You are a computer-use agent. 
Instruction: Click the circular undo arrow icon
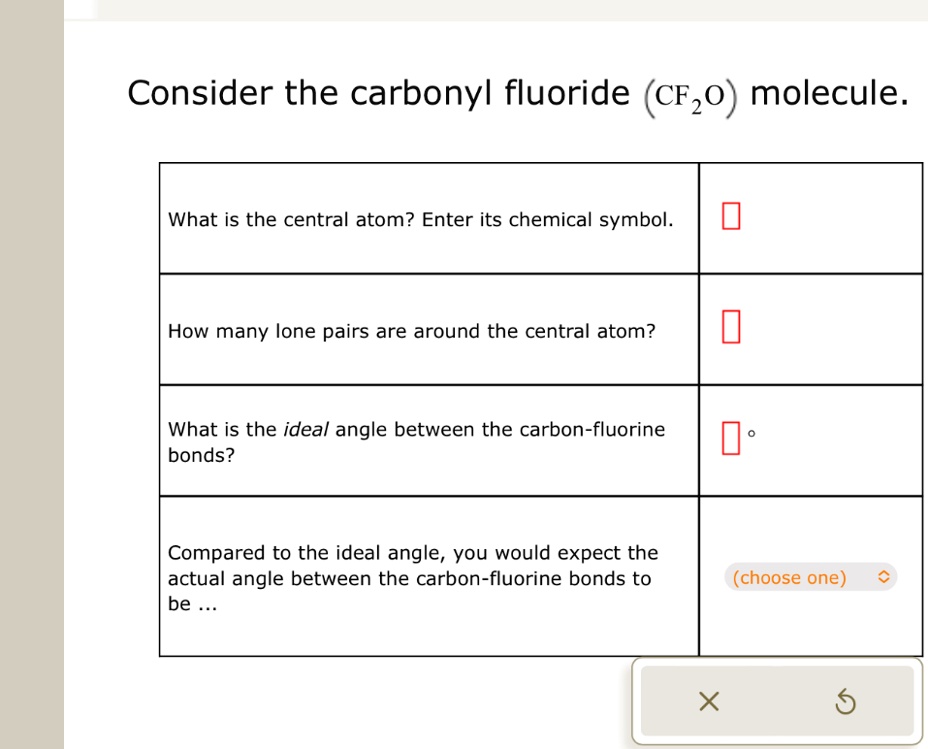[846, 703]
